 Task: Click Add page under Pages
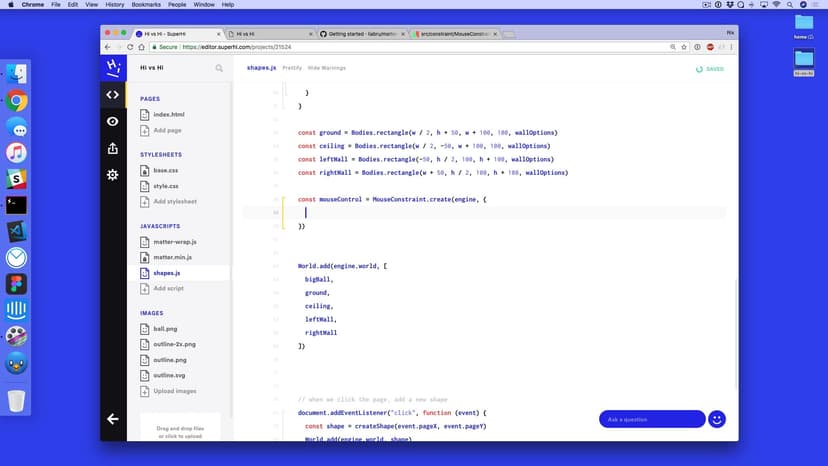pyautogui.click(x=167, y=130)
